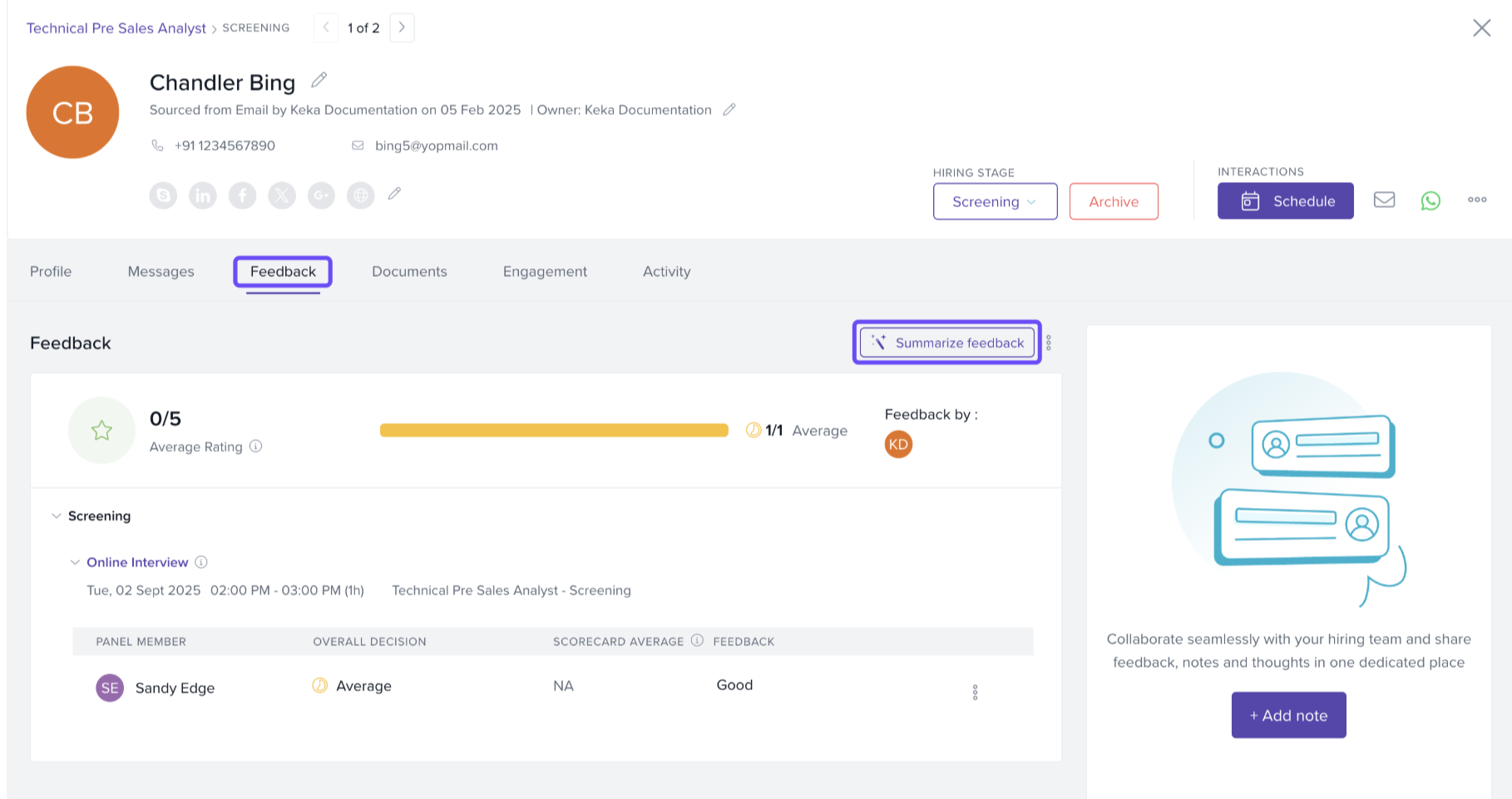Open Sandy Edge row options menu
The image size is (1512, 799).
pos(975,692)
